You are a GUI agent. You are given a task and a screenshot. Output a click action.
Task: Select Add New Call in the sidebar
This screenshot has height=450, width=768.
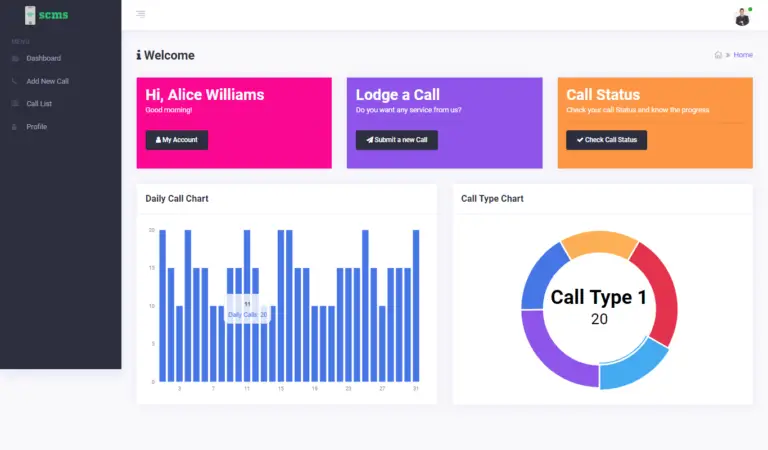[x=47, y=81]
